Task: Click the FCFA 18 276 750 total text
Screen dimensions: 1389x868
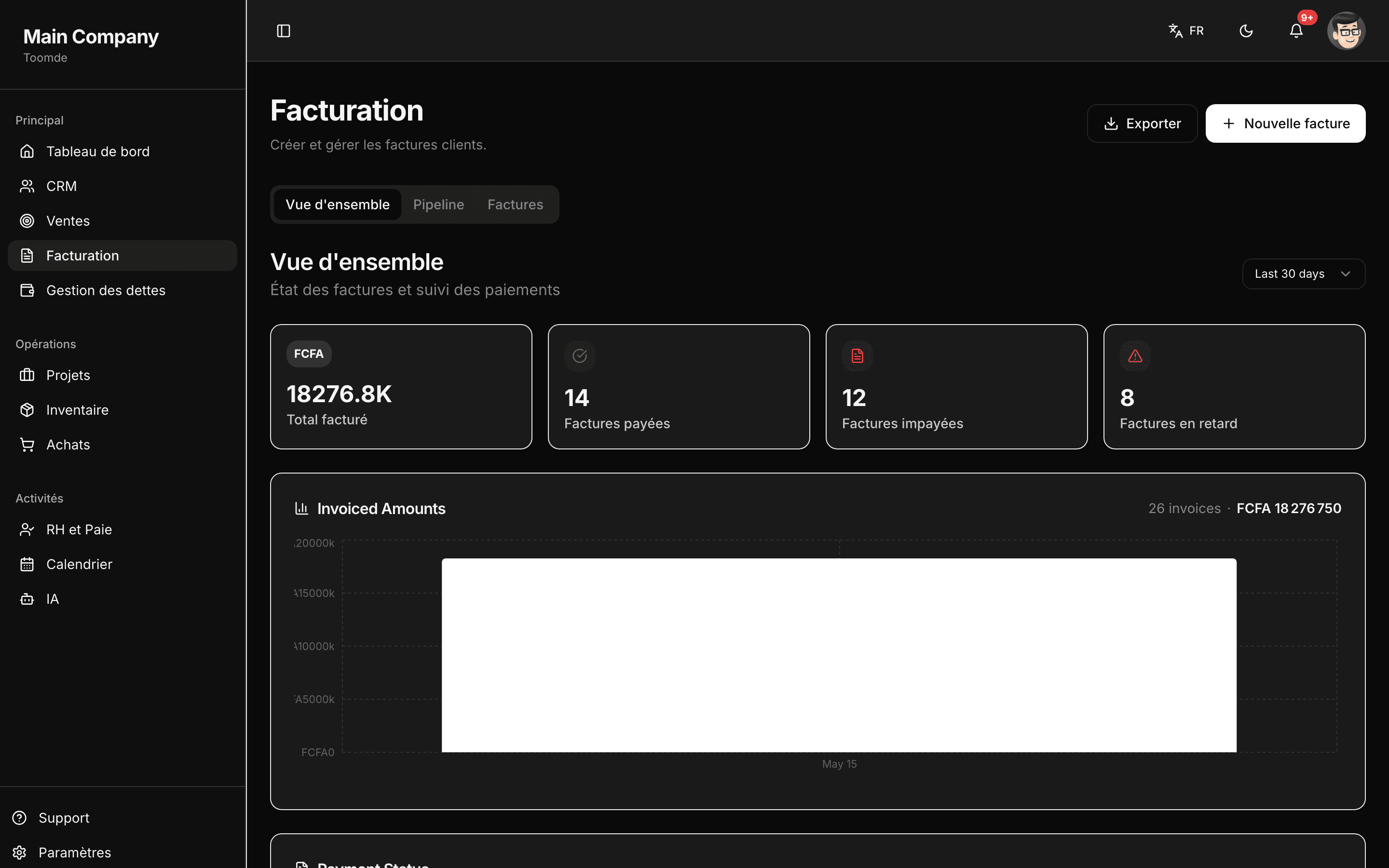Action: click(1289, 509)
